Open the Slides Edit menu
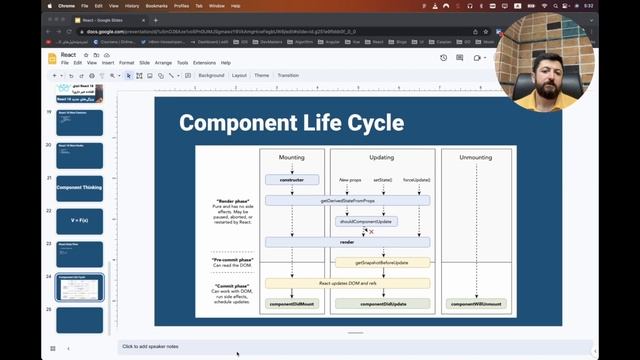The width and height of the screenshot is (640, 360). [x=78, y=63]
